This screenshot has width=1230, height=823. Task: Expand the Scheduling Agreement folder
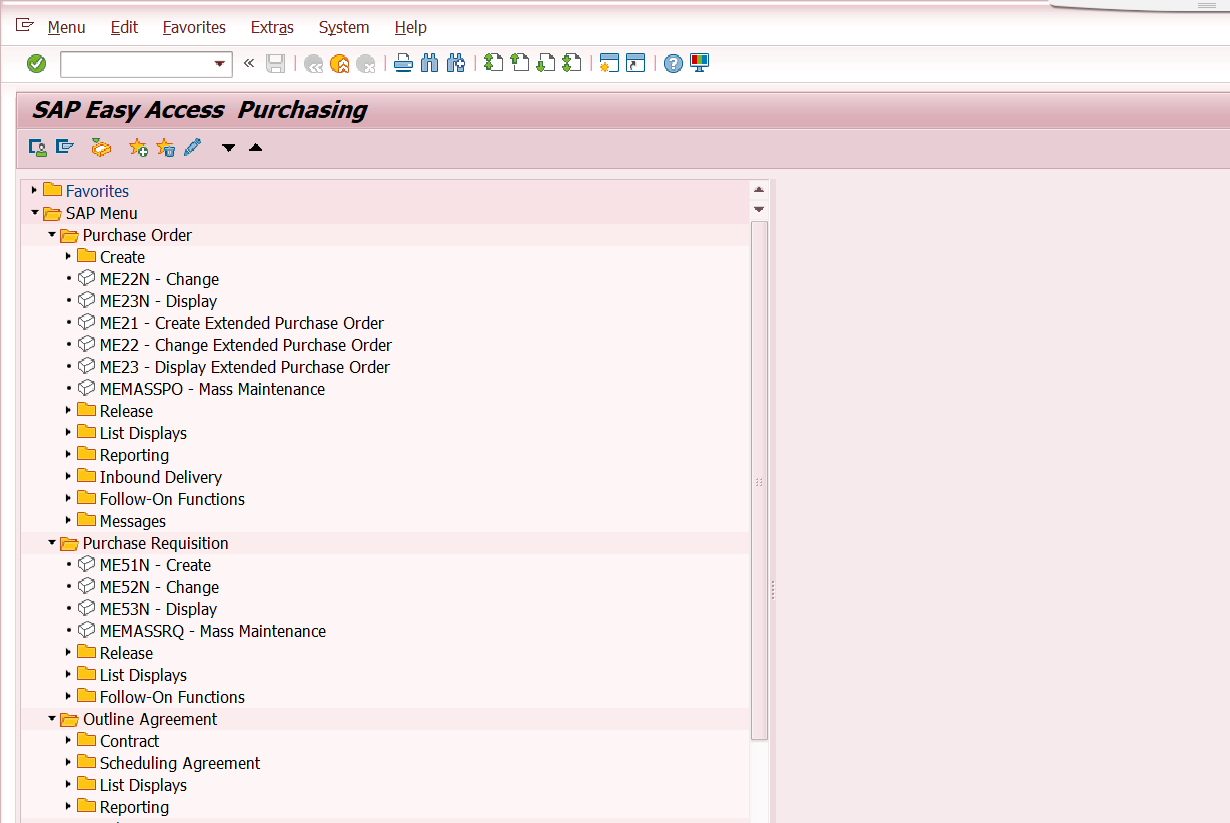coord(69,763)
